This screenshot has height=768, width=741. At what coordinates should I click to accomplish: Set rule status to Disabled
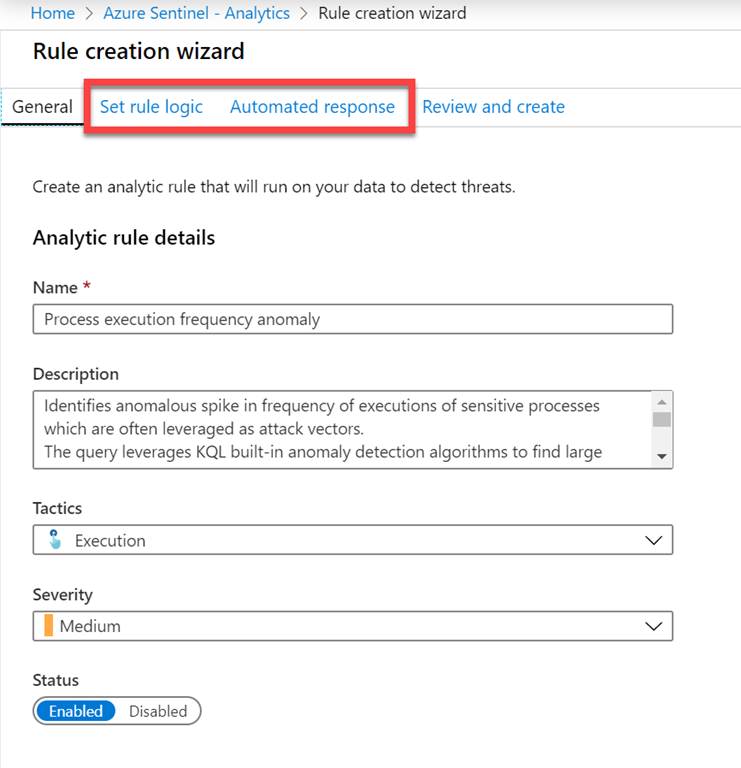point(158,711)
